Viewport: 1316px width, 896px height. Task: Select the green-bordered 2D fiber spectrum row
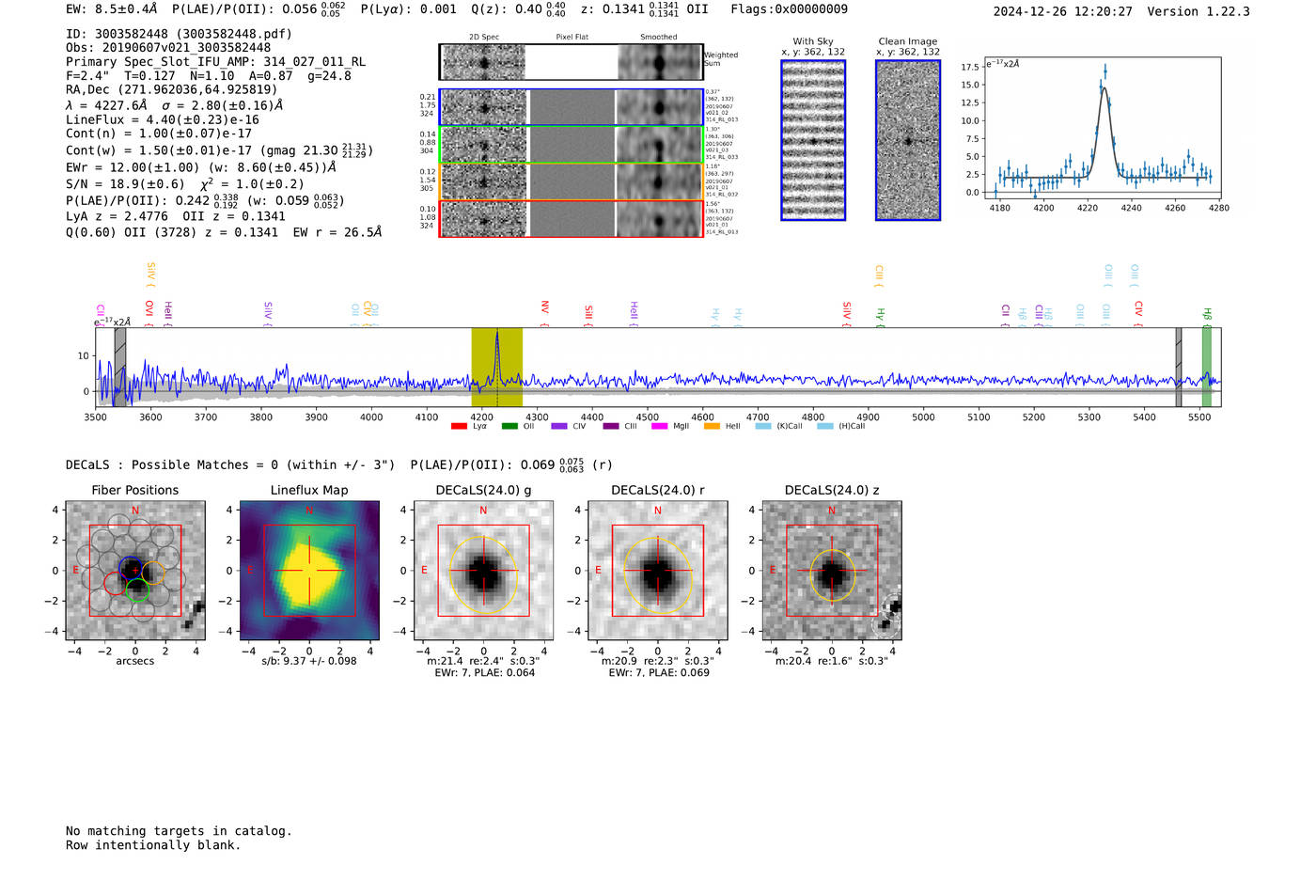point(572,145)
